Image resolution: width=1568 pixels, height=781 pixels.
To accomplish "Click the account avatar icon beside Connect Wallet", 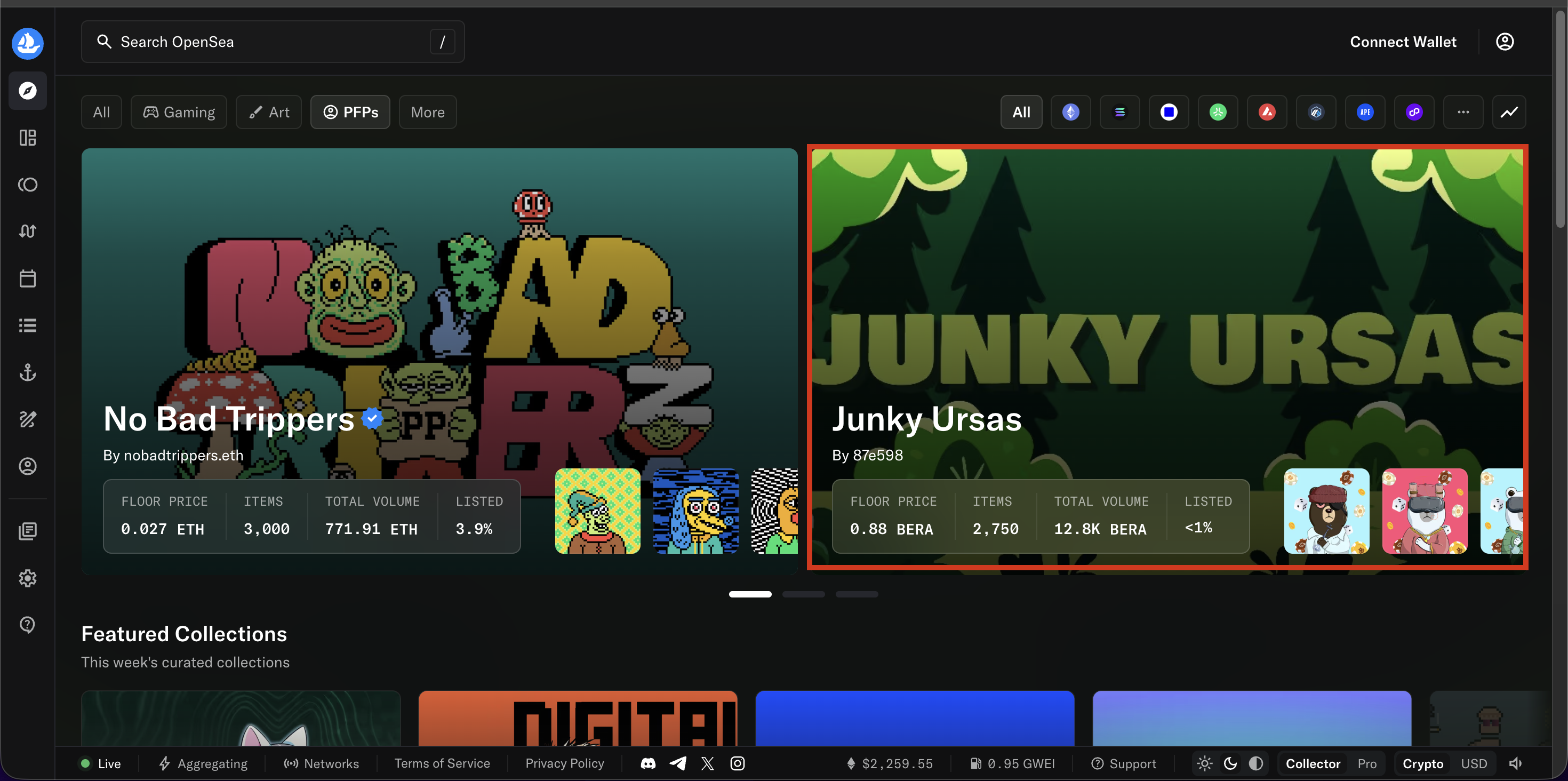I will (1505, 42).
